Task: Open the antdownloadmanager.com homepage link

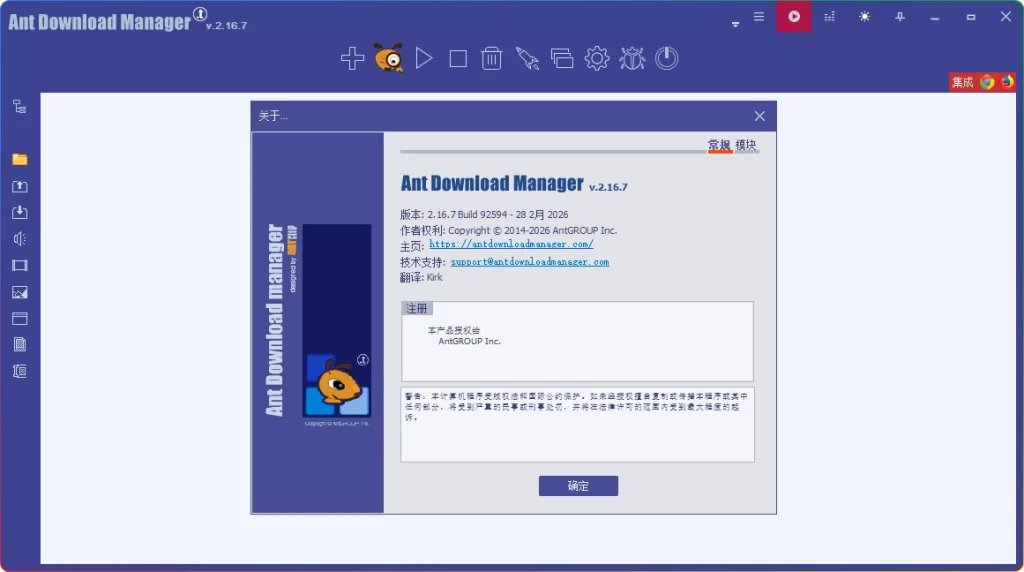Action: pyautogui.click(x=511, y=244)
